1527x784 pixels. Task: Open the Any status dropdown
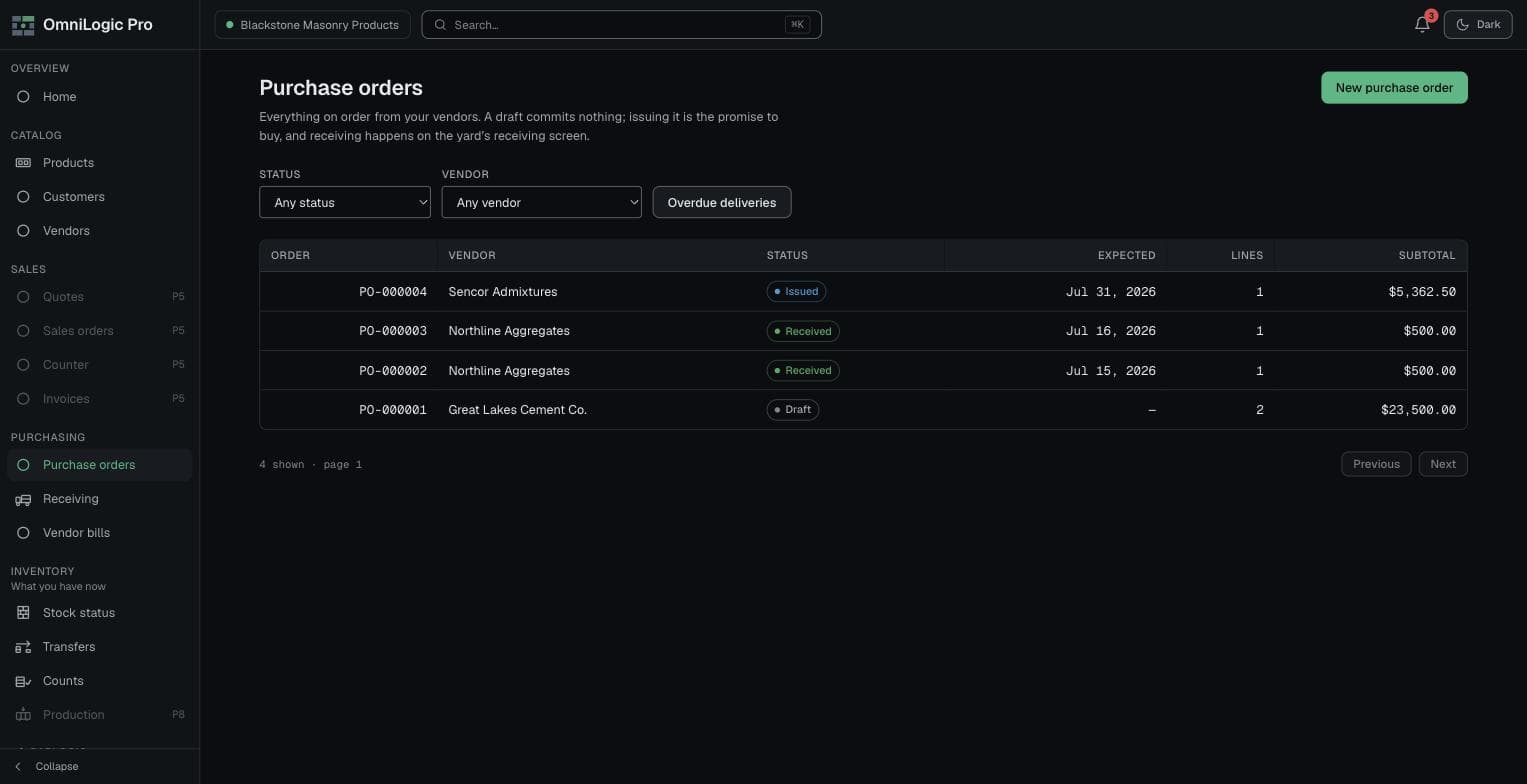coord(345,202)
